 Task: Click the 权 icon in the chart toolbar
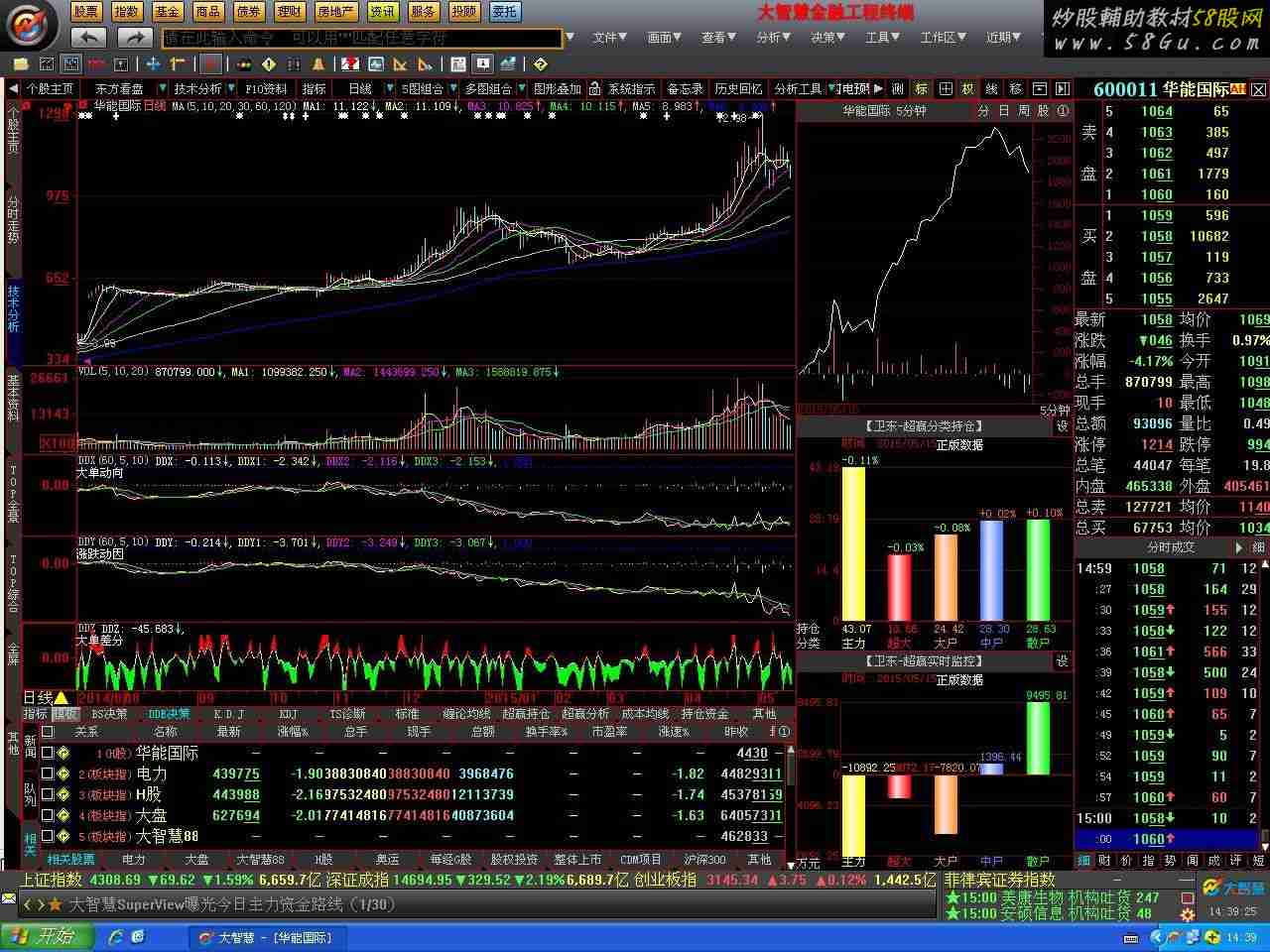(967, 89)
